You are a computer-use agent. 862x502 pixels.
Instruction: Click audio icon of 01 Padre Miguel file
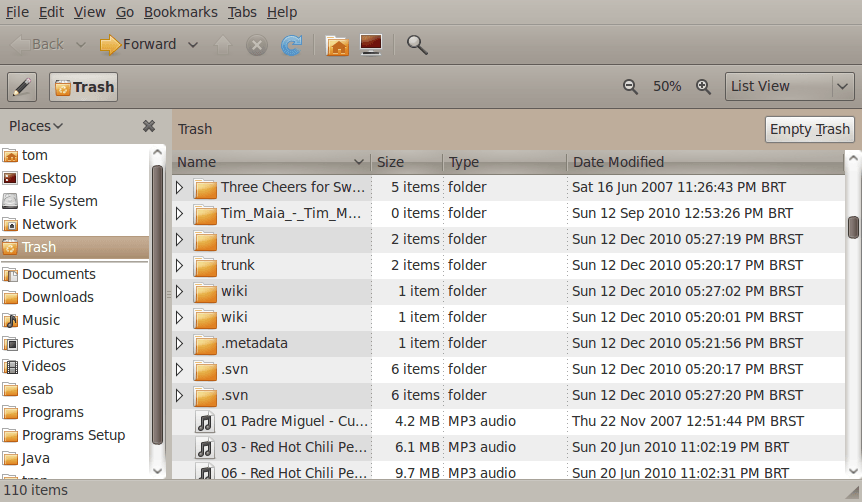[x=205, y=422]
